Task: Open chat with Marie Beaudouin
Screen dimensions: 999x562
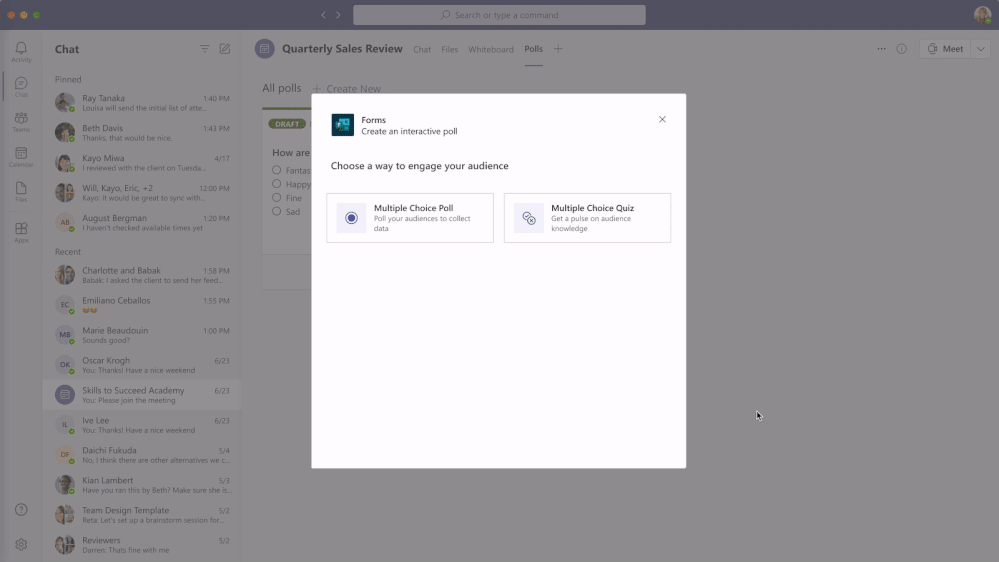Action: (x=142, y=335)
